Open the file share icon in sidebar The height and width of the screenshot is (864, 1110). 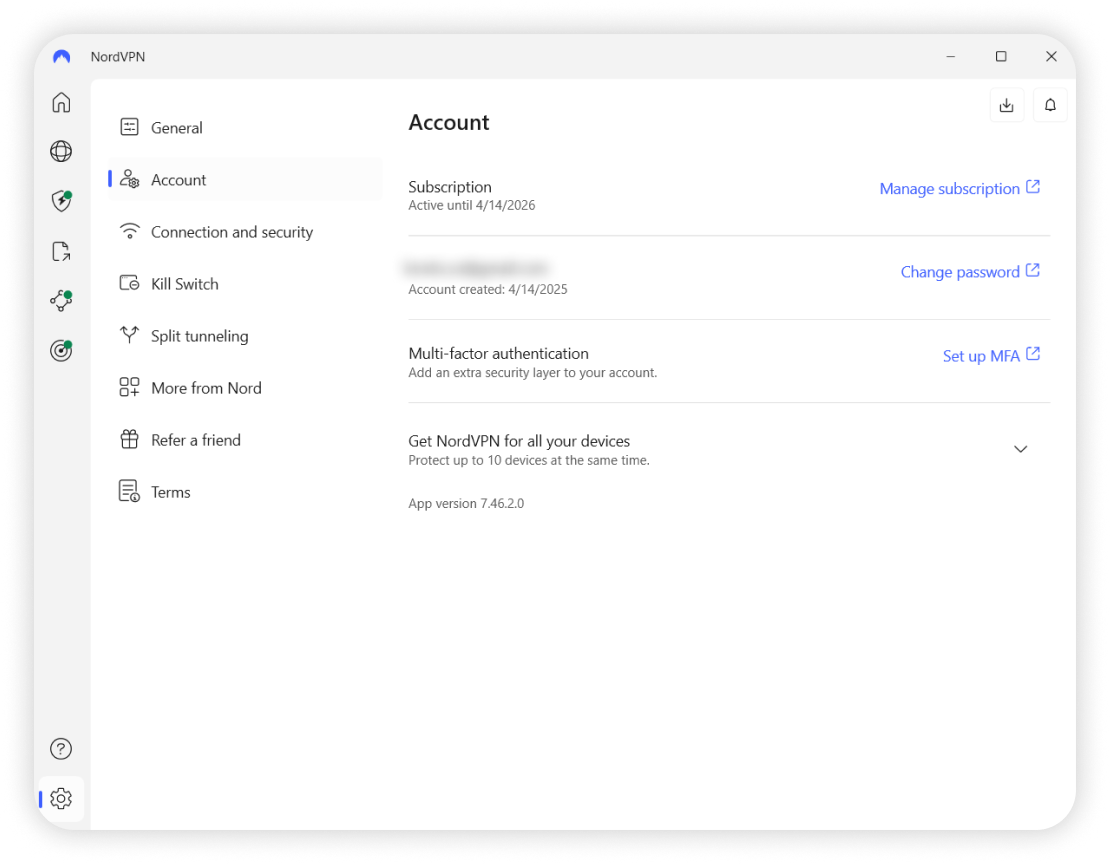click(61, 251)
